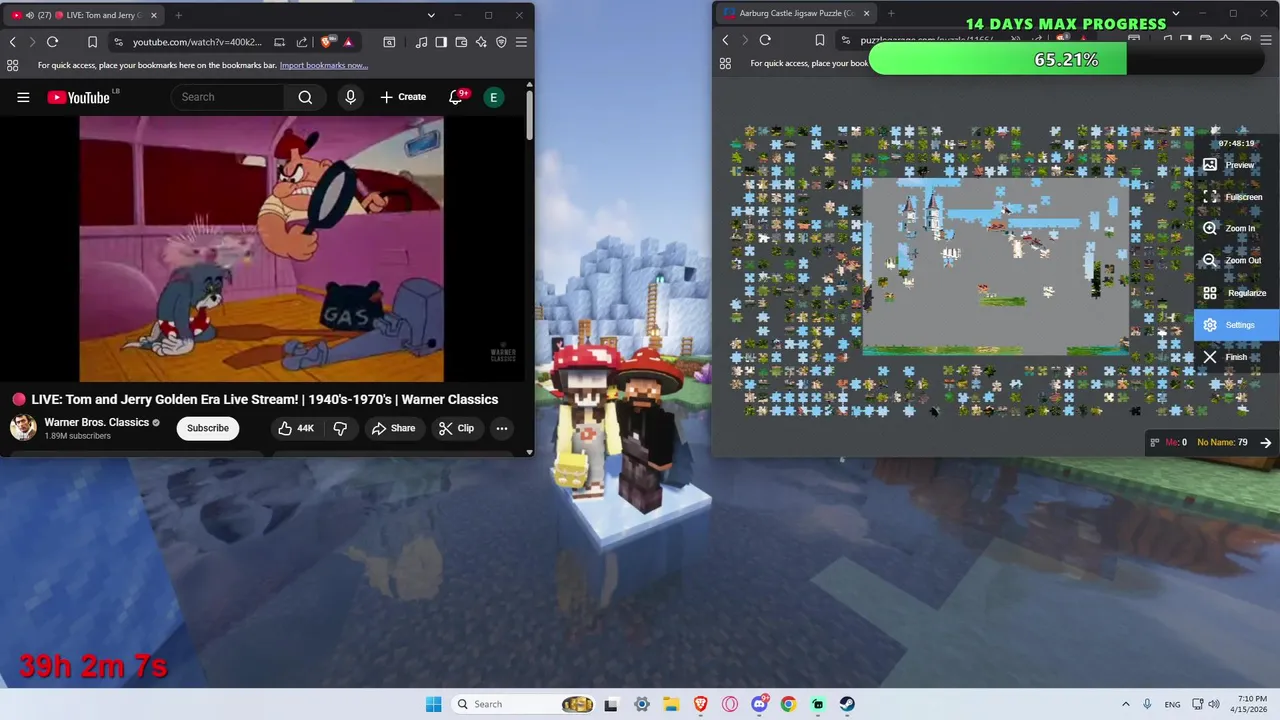This screenshot has width=1280, height=720.
Task: Open more actions three-dot menu
Action: pos(502,428)
